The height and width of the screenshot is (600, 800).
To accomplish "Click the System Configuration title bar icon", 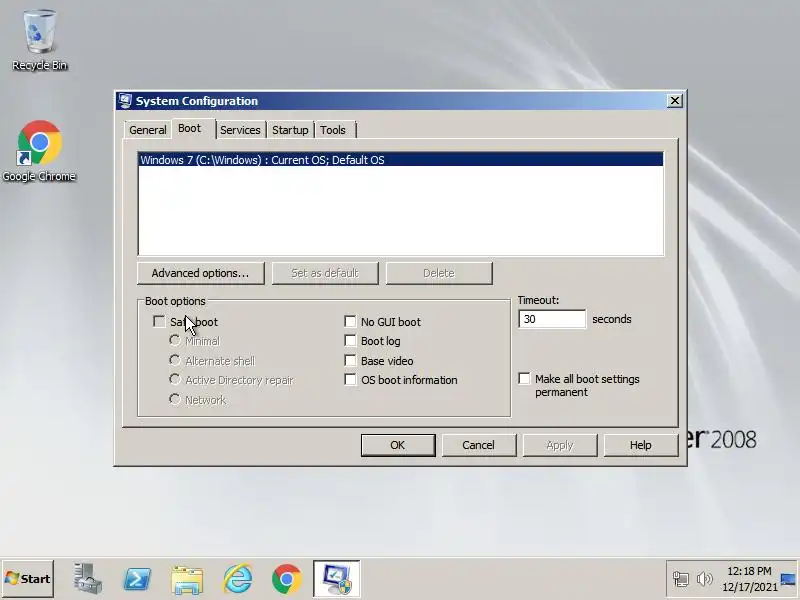I will click(x=125, y=101).
